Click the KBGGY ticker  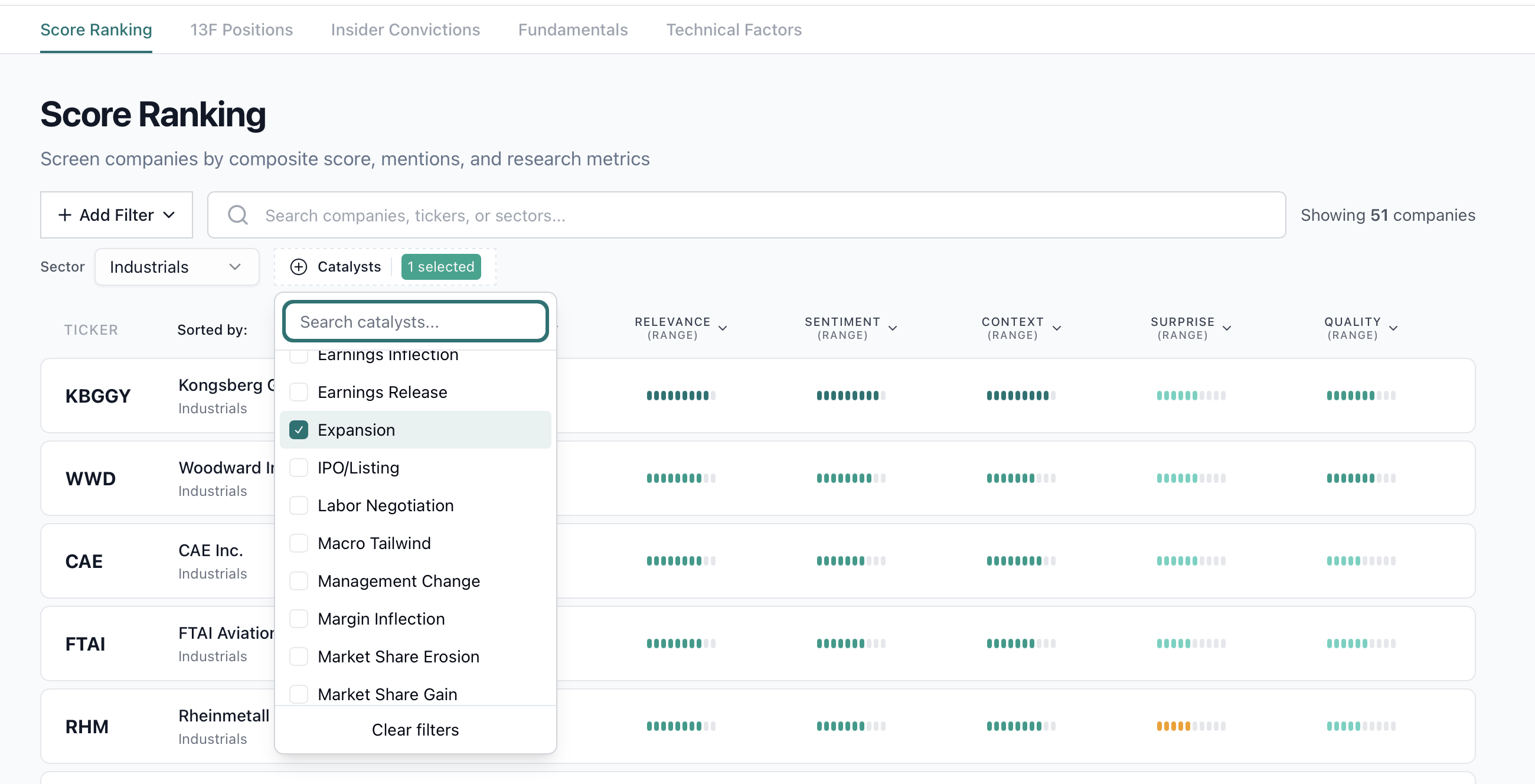coord(98,396)
